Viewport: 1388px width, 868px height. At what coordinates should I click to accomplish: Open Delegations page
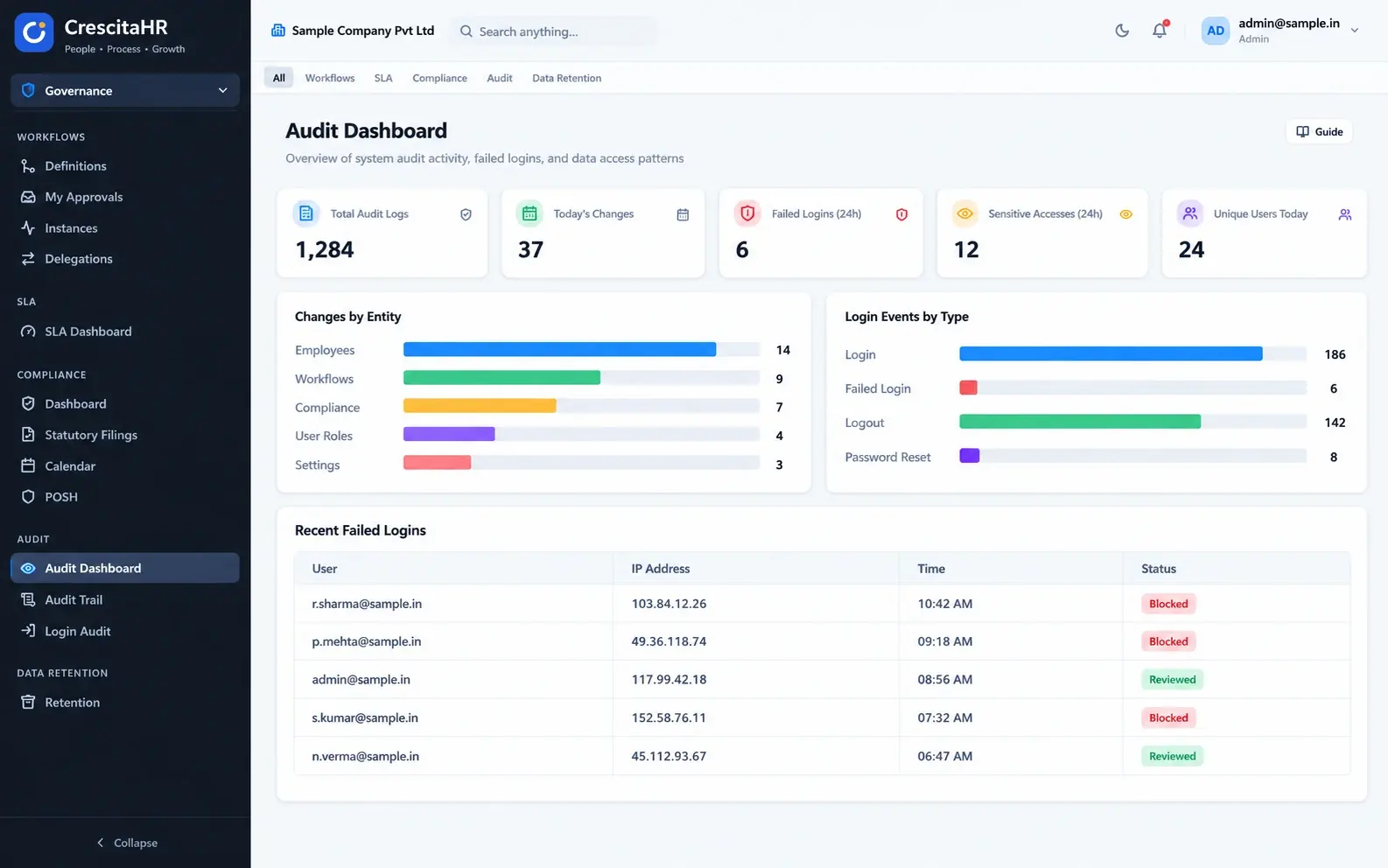tap(125, 258)
